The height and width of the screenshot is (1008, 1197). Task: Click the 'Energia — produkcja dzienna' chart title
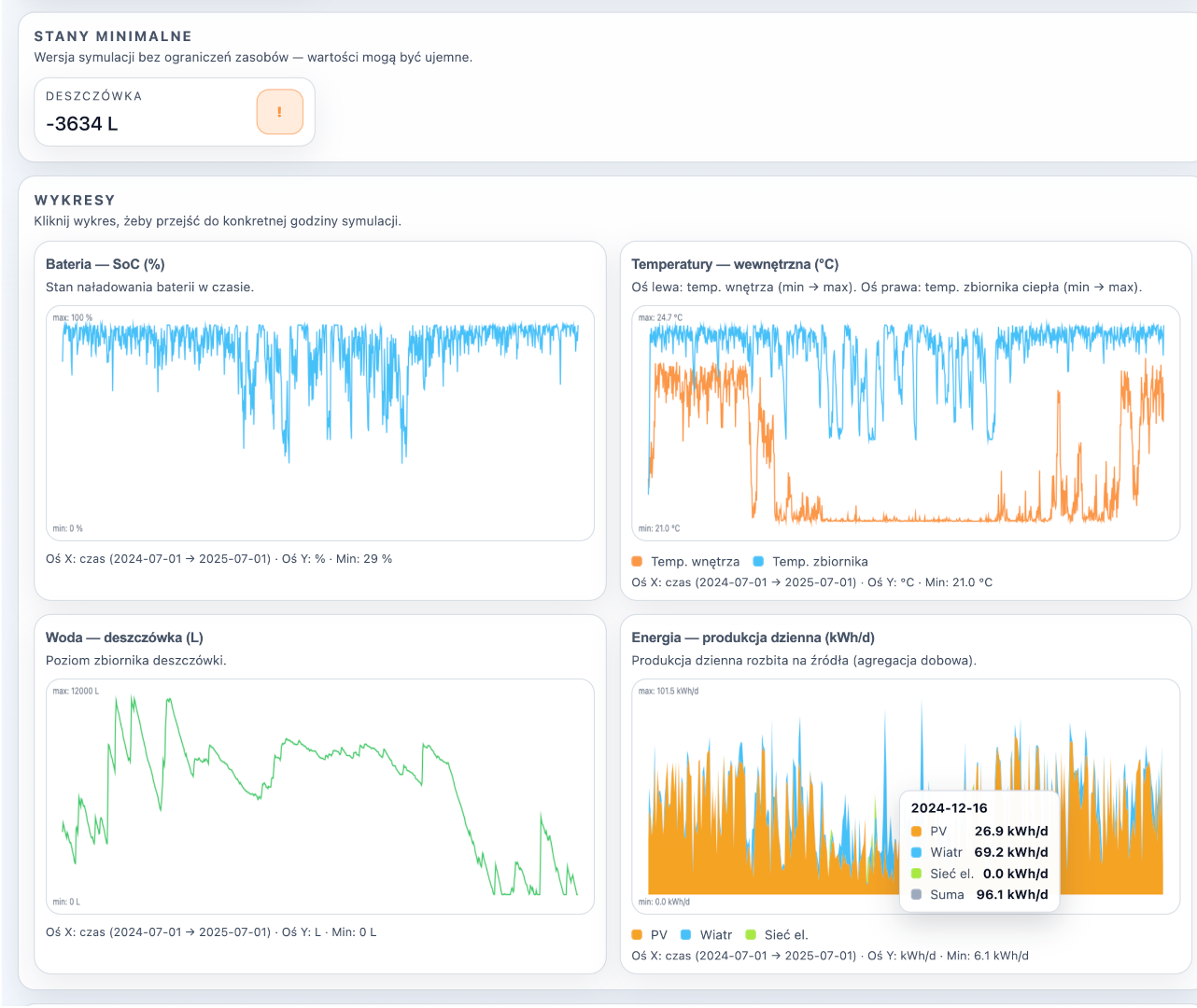pyautogui.click(x=753, y=637)
